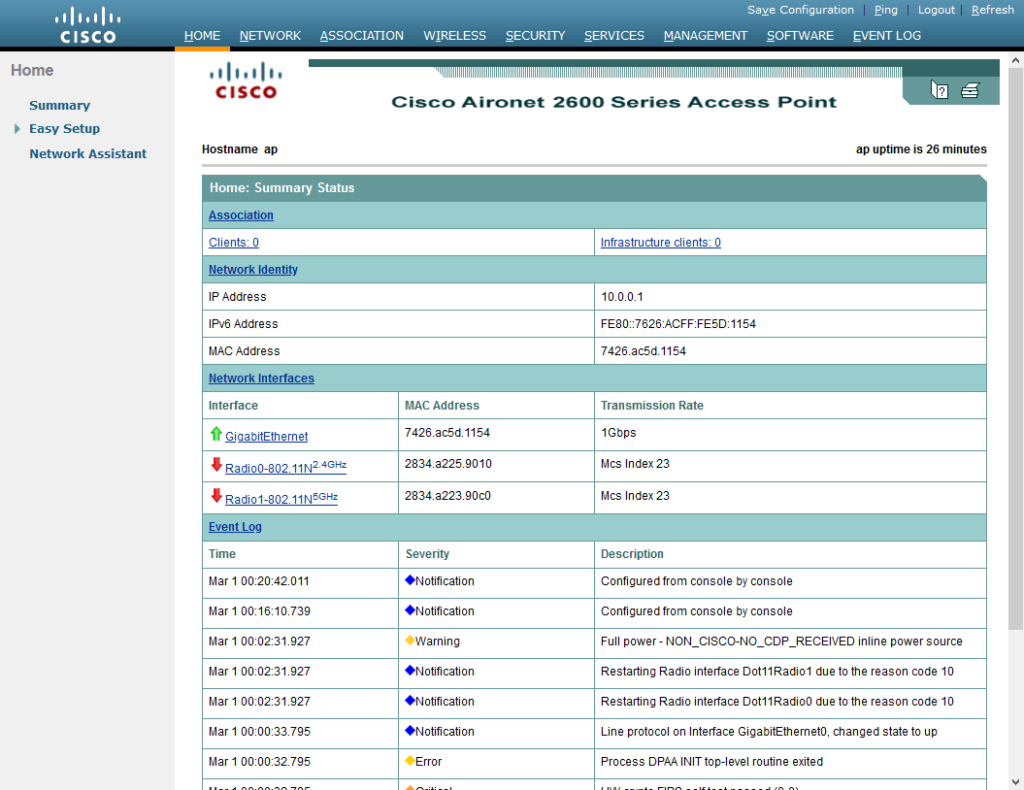1024x790 pixels.
Task: Click the Full power inline source description
Action: click(x=781, y=641)
